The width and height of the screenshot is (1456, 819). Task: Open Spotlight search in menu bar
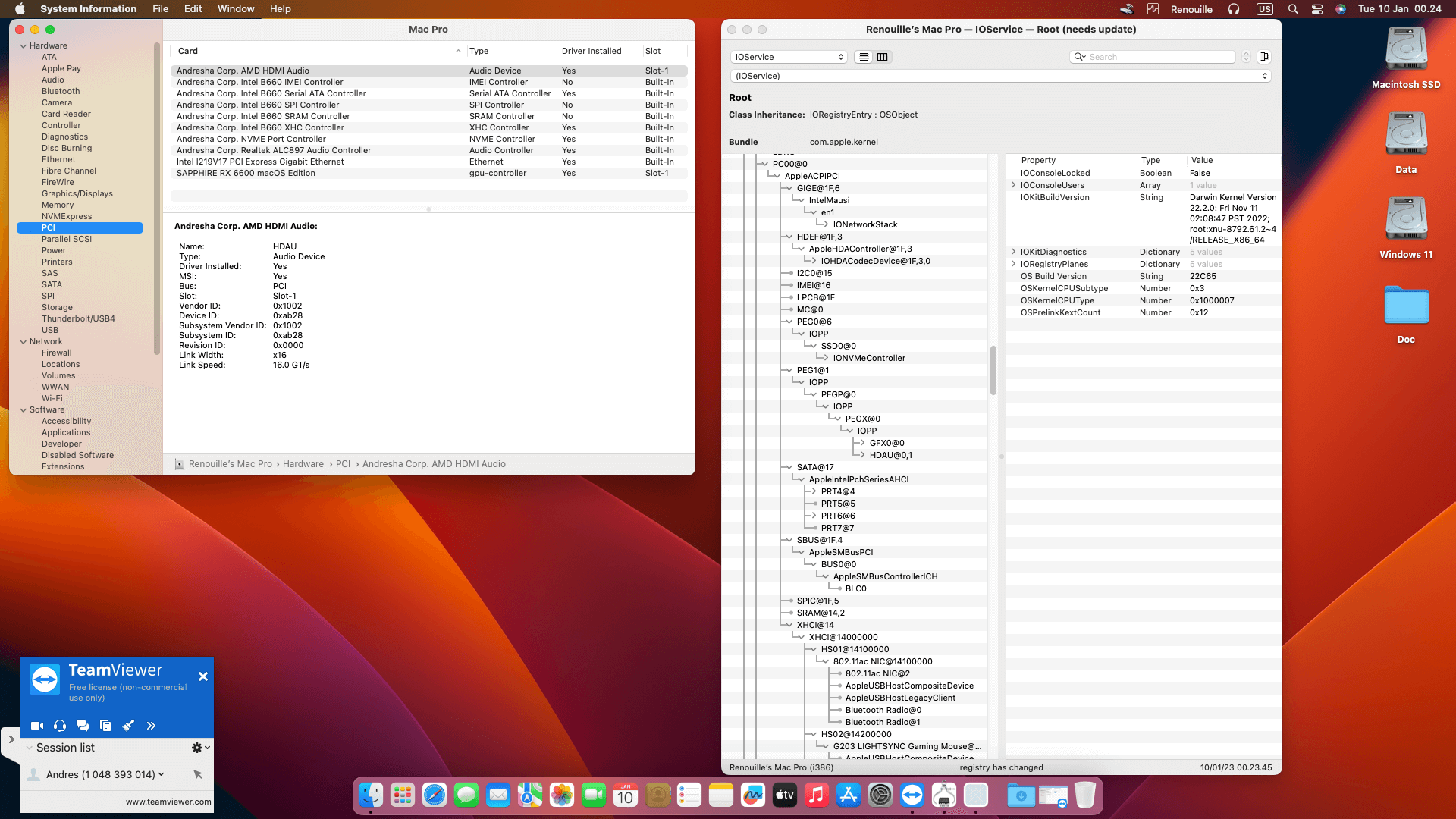[1292, 9]
